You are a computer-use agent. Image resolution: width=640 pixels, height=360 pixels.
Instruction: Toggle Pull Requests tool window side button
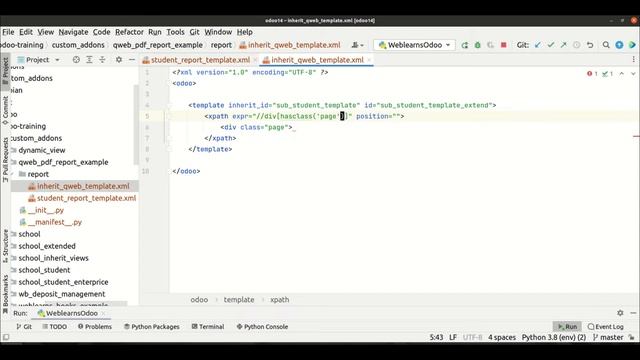click(x=5, y=159)
